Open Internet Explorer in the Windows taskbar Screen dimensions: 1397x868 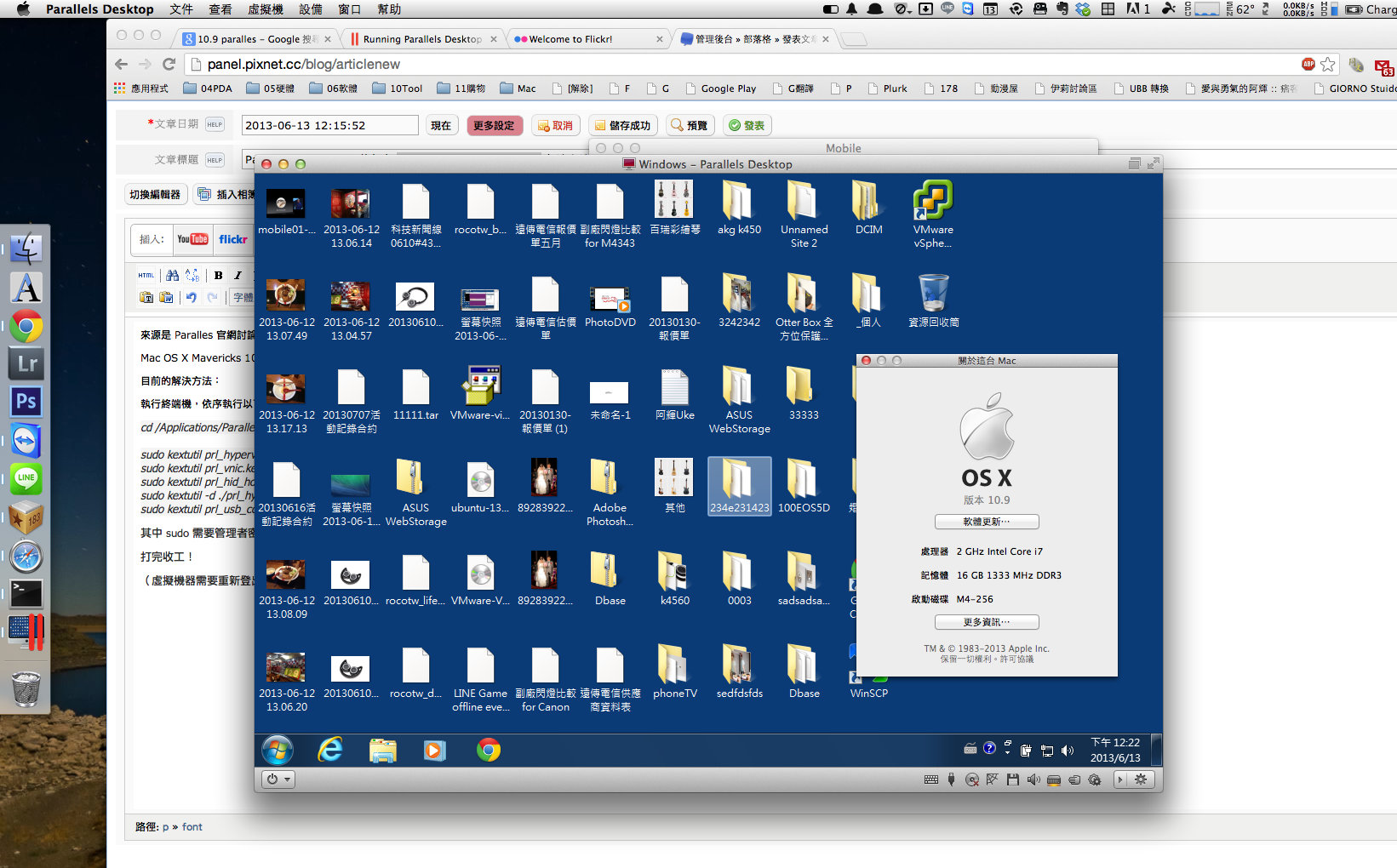[x=330, y=750]
